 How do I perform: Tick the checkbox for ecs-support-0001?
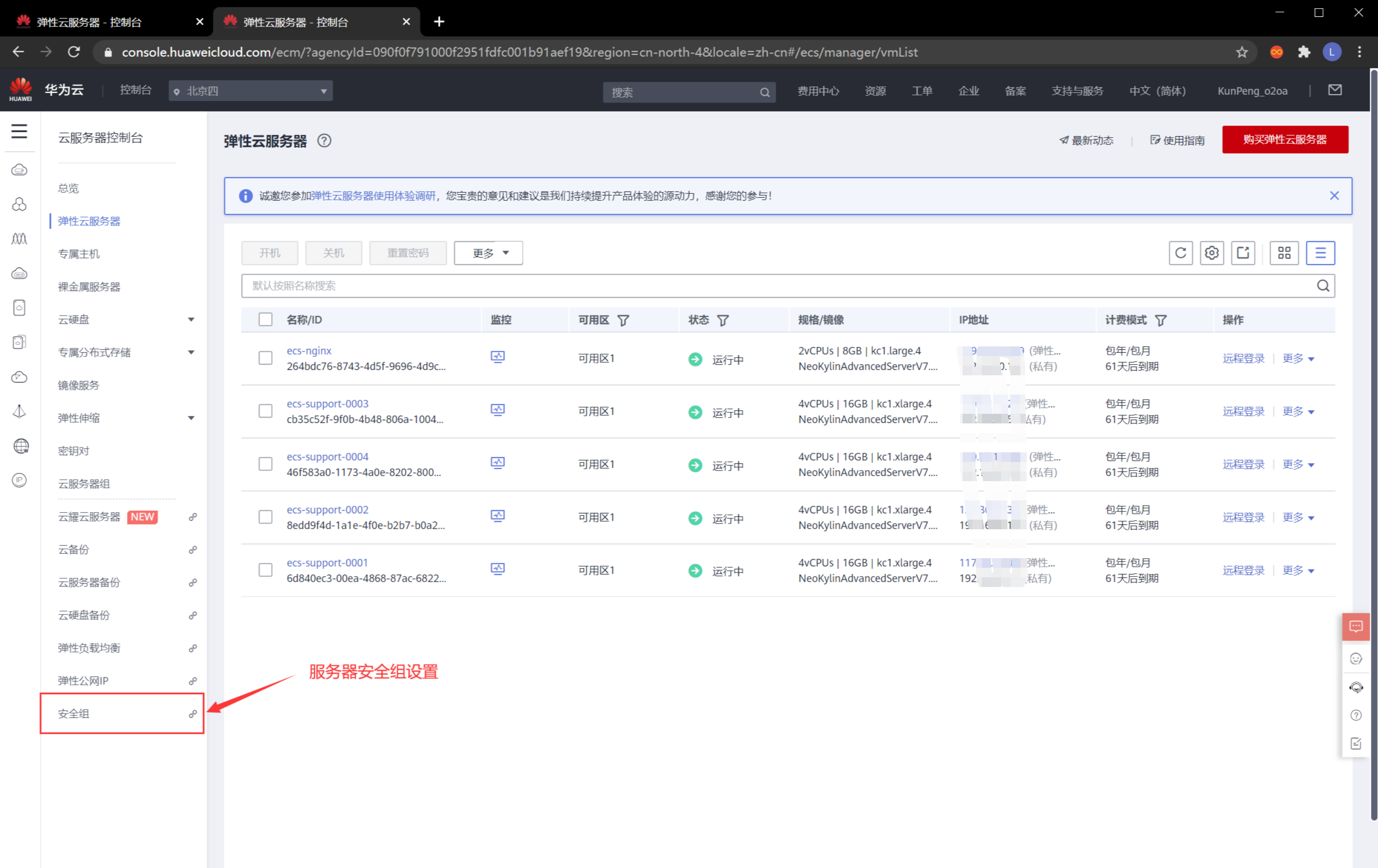tap(266, 570)
